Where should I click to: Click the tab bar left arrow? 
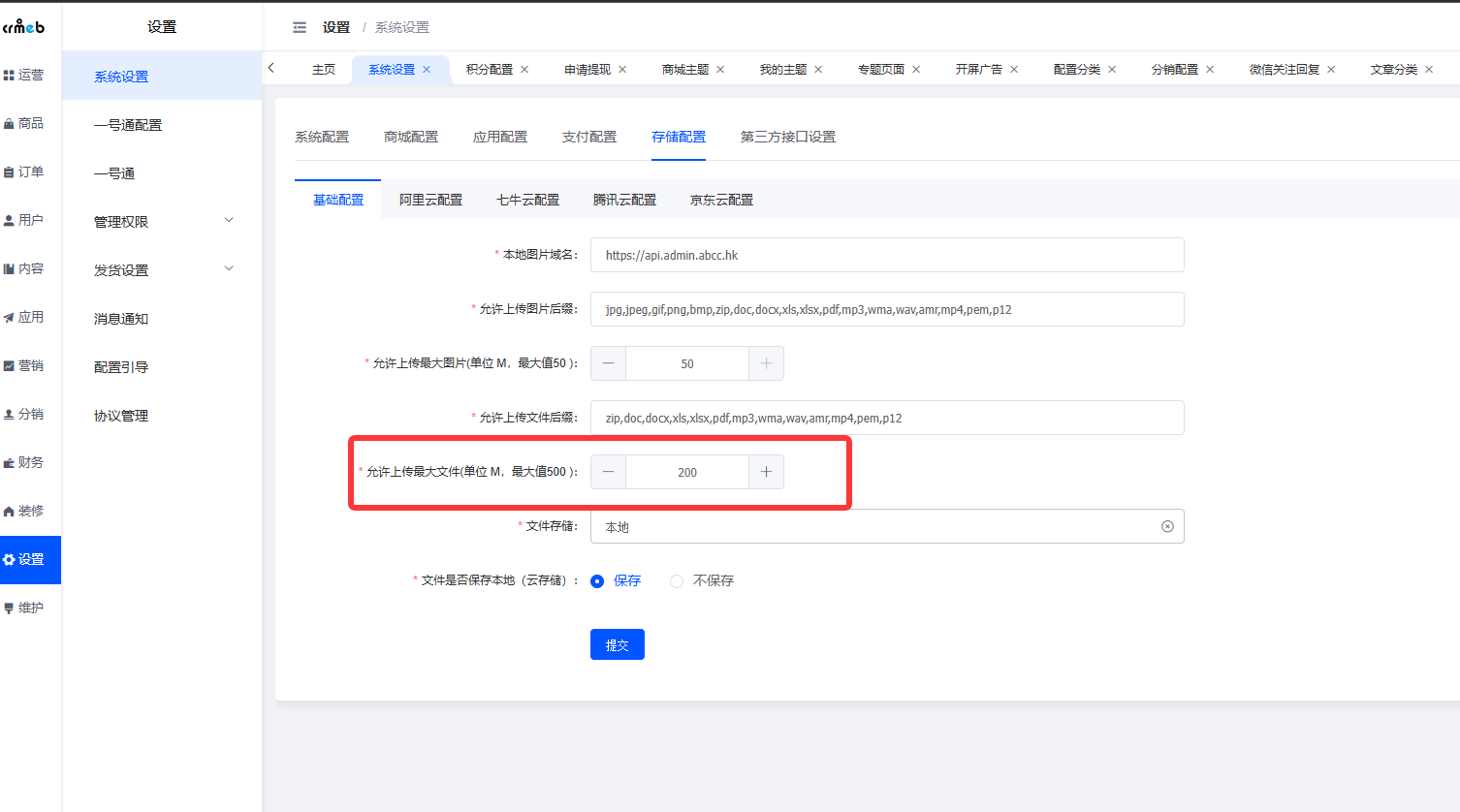tap(271, 68)
